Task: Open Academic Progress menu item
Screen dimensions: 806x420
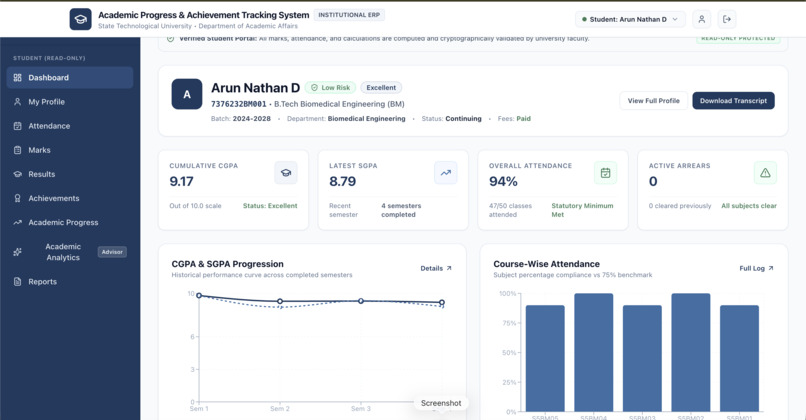Action: 70,223
